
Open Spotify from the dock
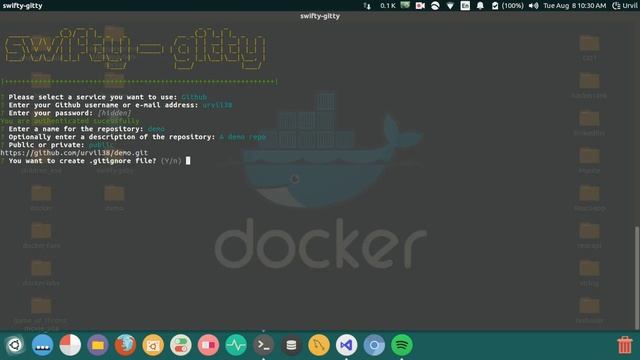[402, 345]
